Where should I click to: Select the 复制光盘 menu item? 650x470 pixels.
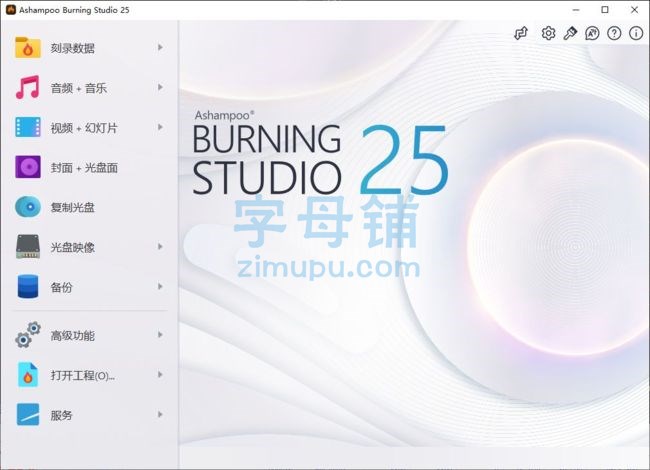click(x=89, y=207)
